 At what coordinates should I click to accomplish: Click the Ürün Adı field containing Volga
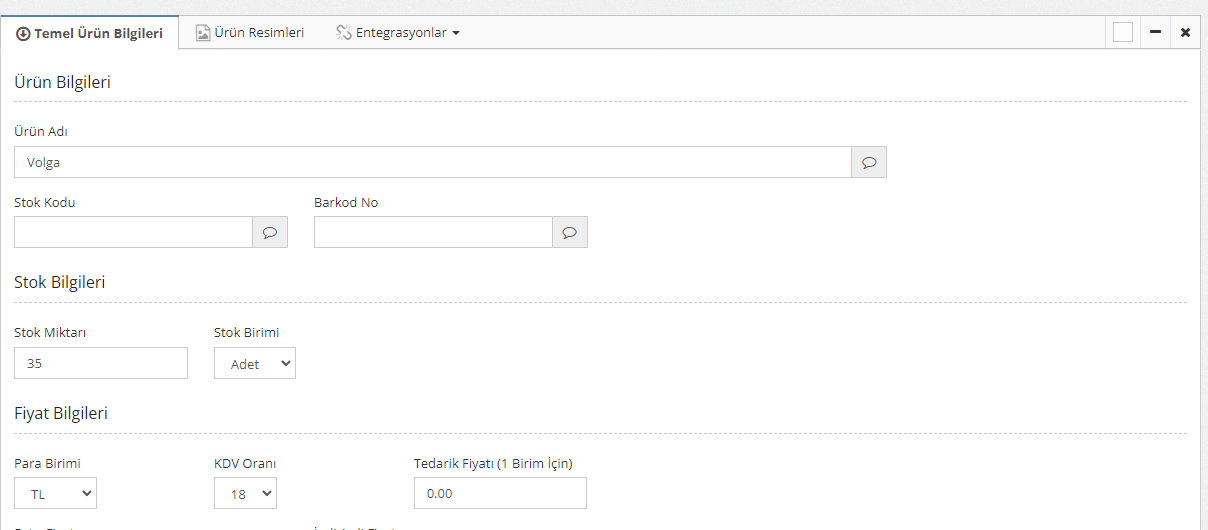point(432,162)
